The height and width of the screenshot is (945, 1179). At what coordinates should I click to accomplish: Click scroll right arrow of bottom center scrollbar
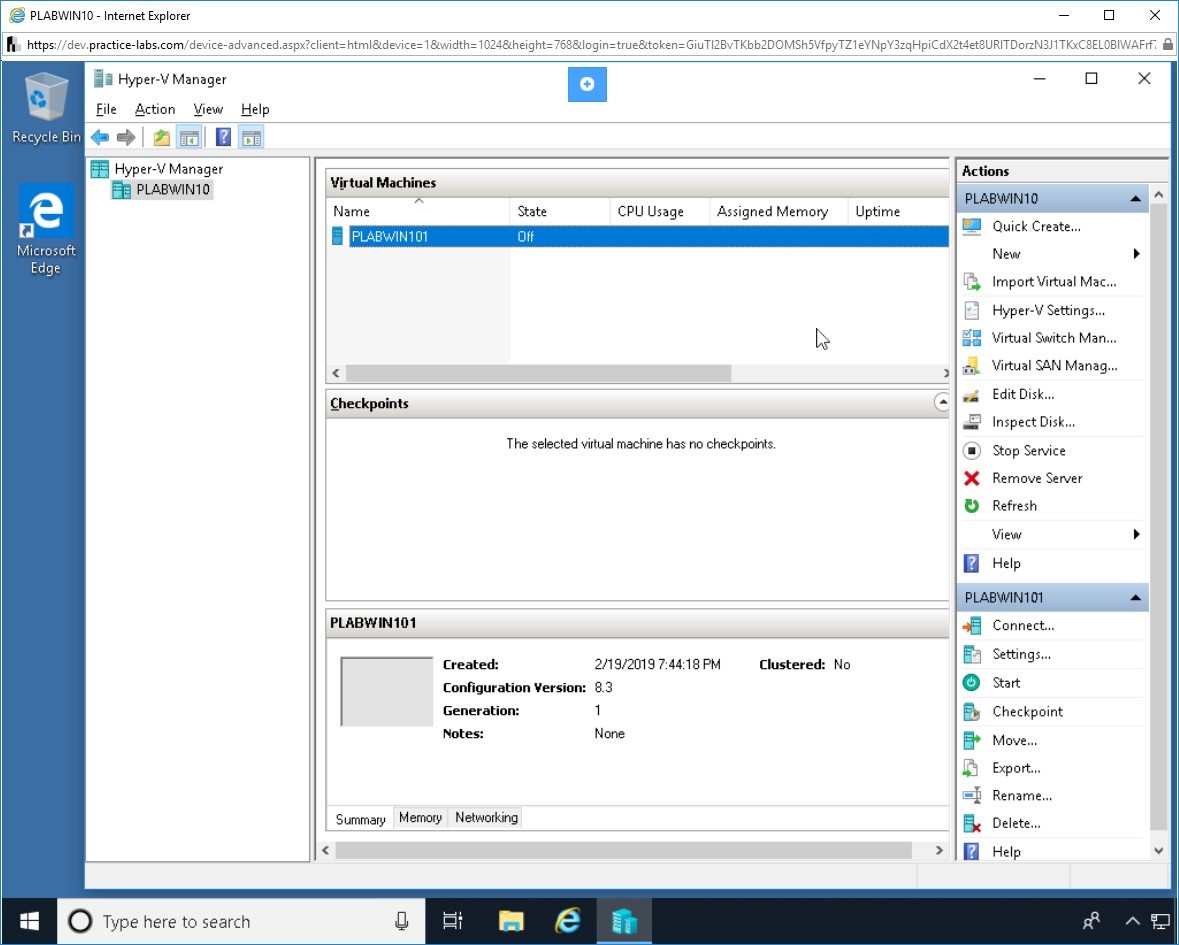[939, 850]
